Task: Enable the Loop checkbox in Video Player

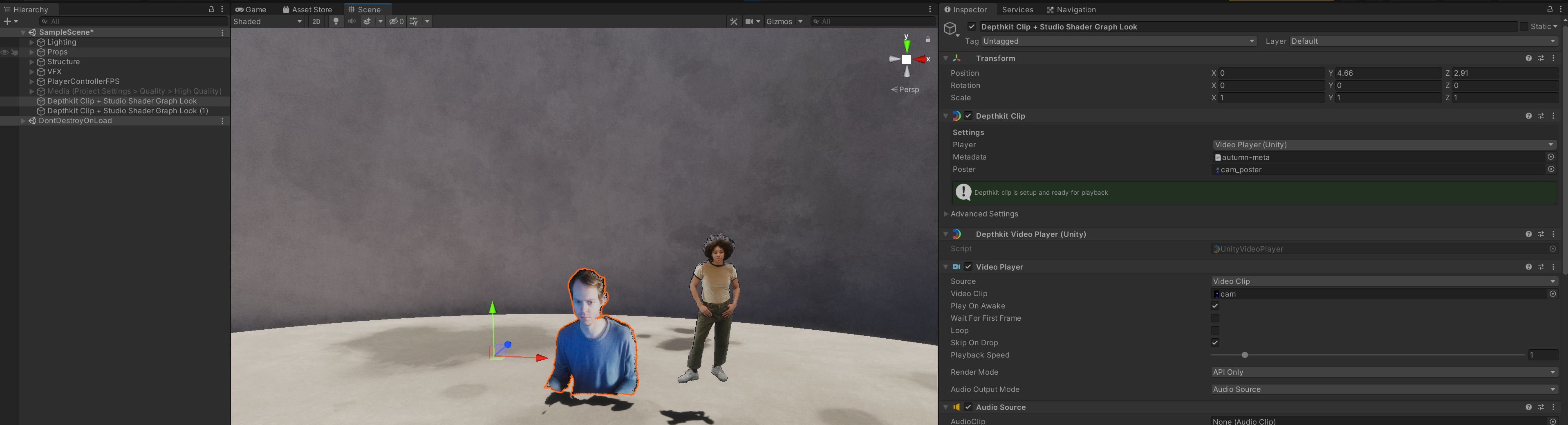Action: (x=1215, y=331)
